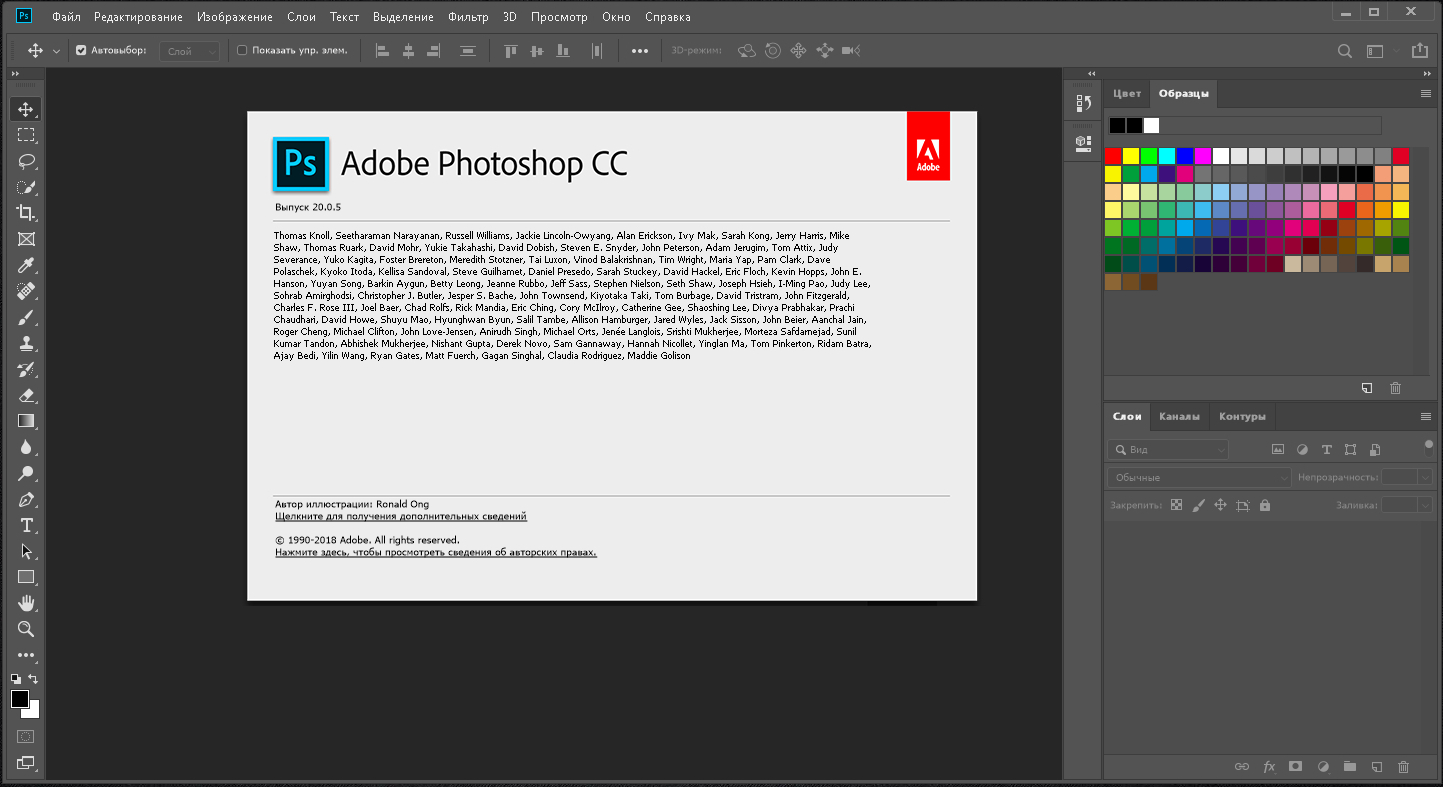Click the create new group folder icon
Screen dimensions: 1443x787
(x=1349, y=767)
